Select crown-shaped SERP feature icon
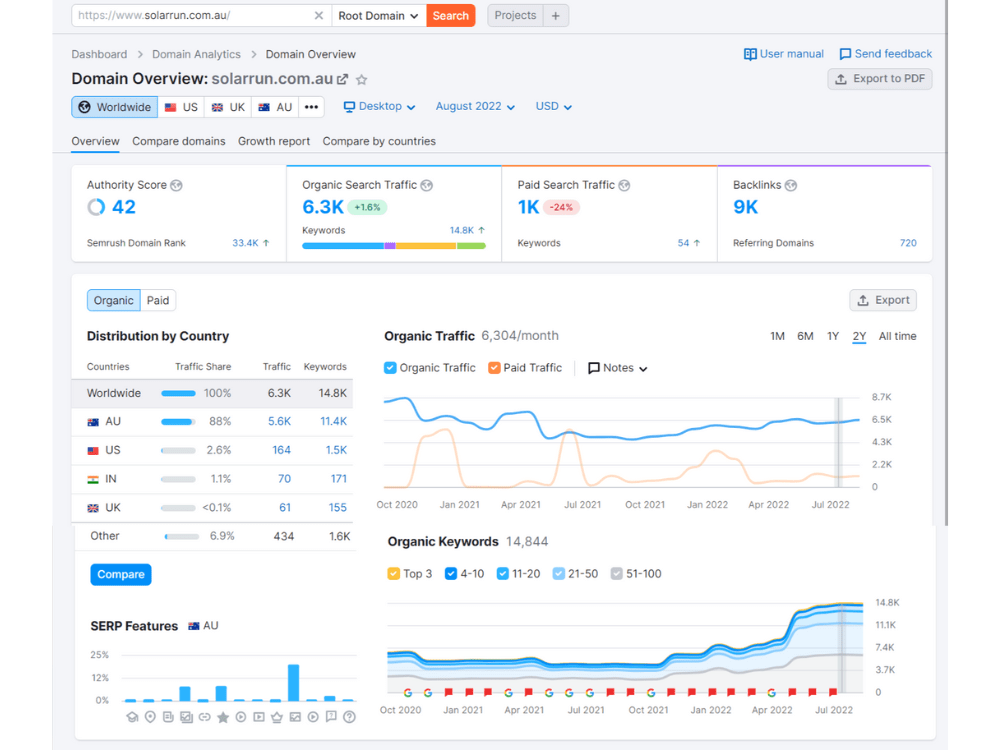The width and height of the screenshot is (1000, 750). [x=277, y=717]
